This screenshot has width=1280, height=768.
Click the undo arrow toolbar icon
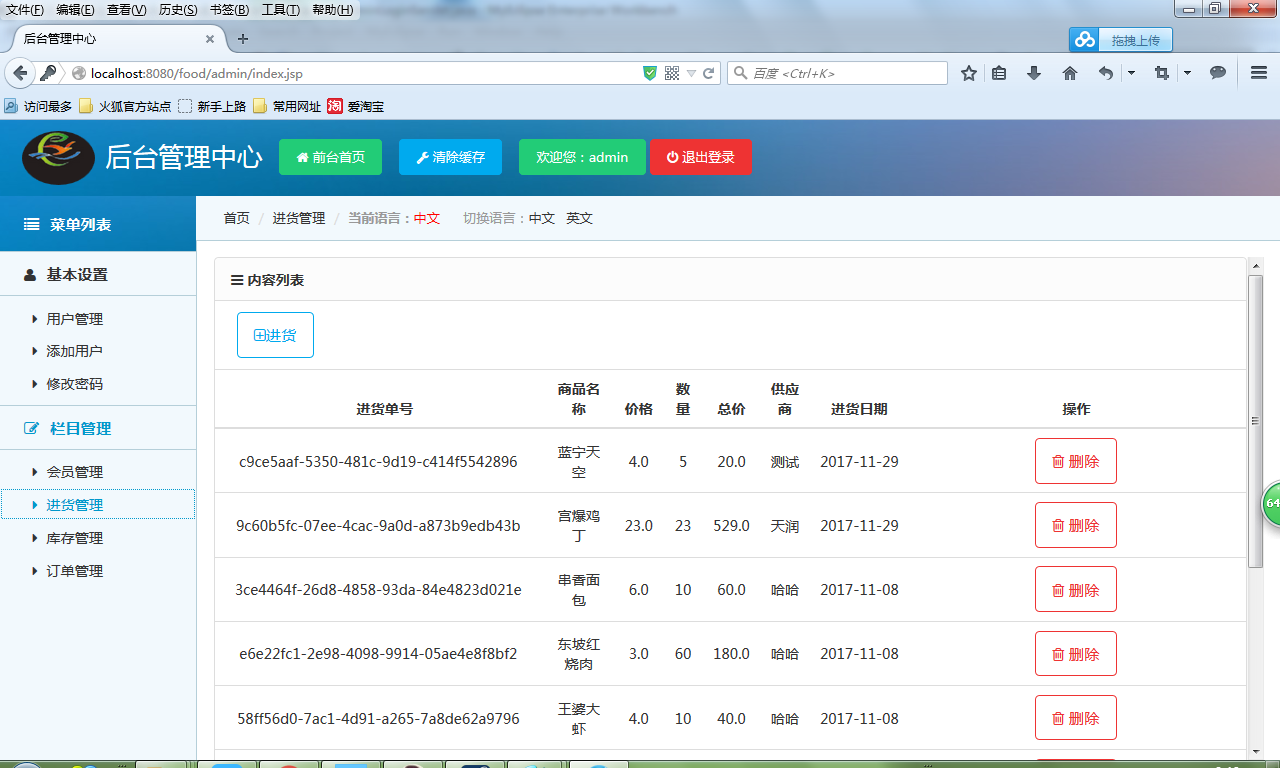coord(1105,73)
